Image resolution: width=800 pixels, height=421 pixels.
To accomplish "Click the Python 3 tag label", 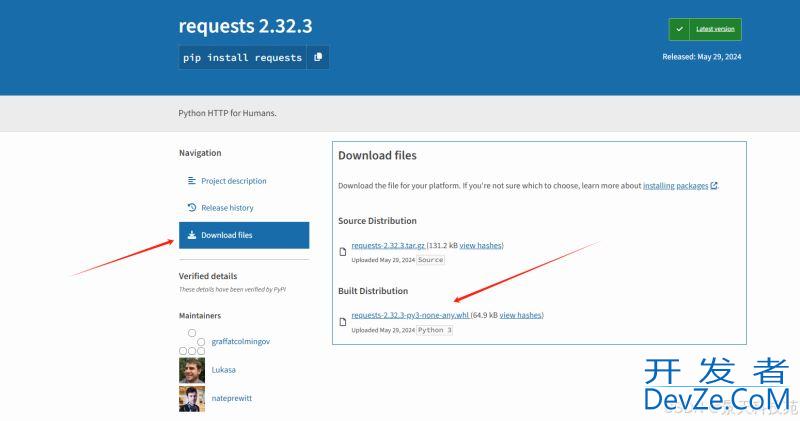I will coord(435,330).
